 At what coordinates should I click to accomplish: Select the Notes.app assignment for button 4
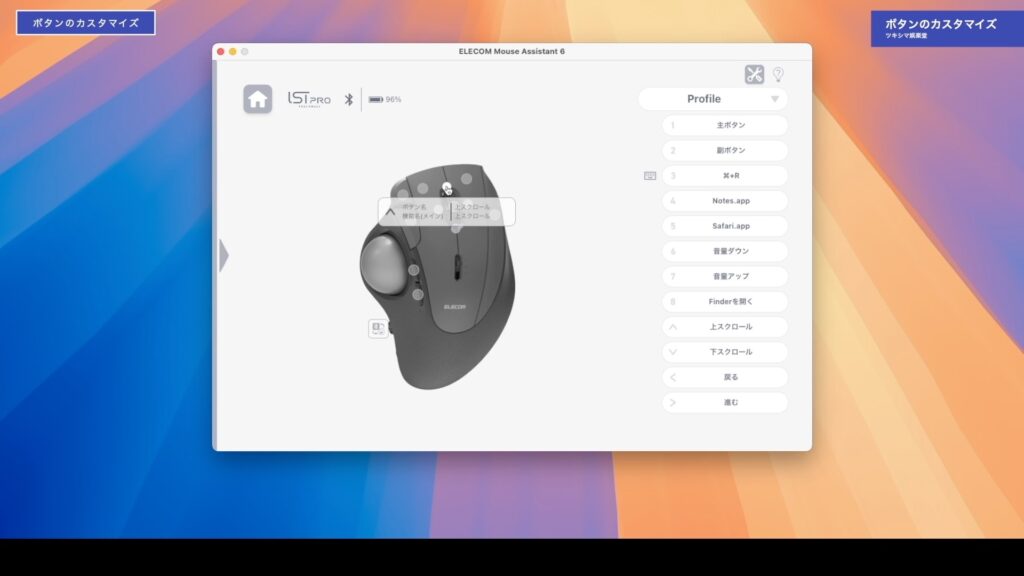pyautogui.click(x=725, y=201)
